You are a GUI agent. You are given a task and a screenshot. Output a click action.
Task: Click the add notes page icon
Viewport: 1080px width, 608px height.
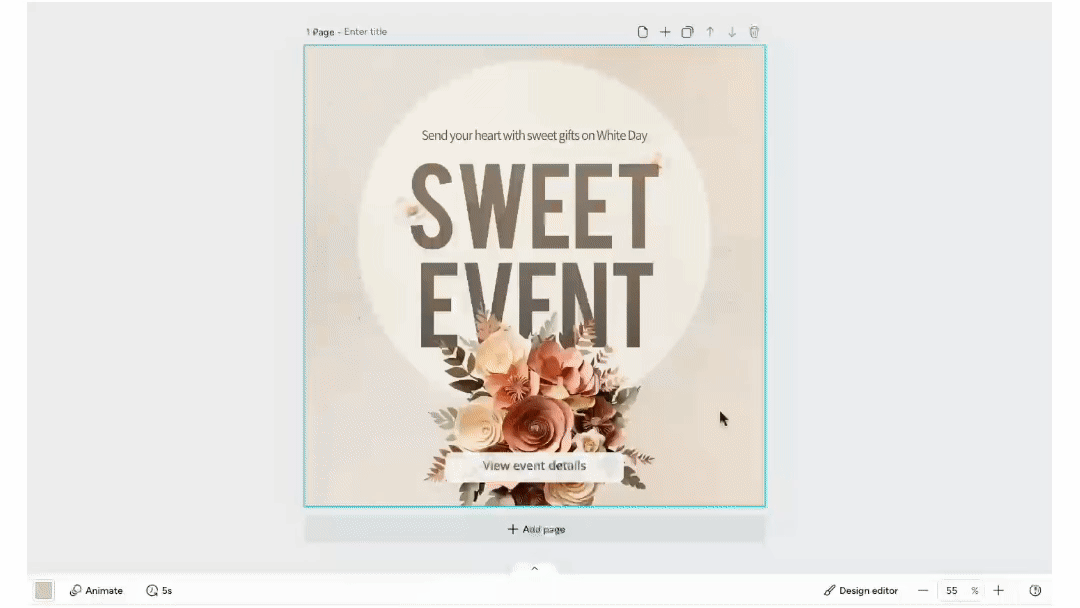point(643,32)
